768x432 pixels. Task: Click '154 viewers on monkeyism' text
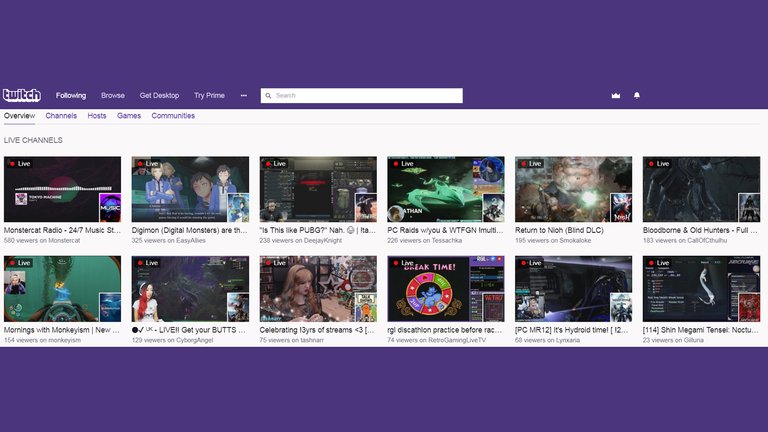tap(43, 340)
